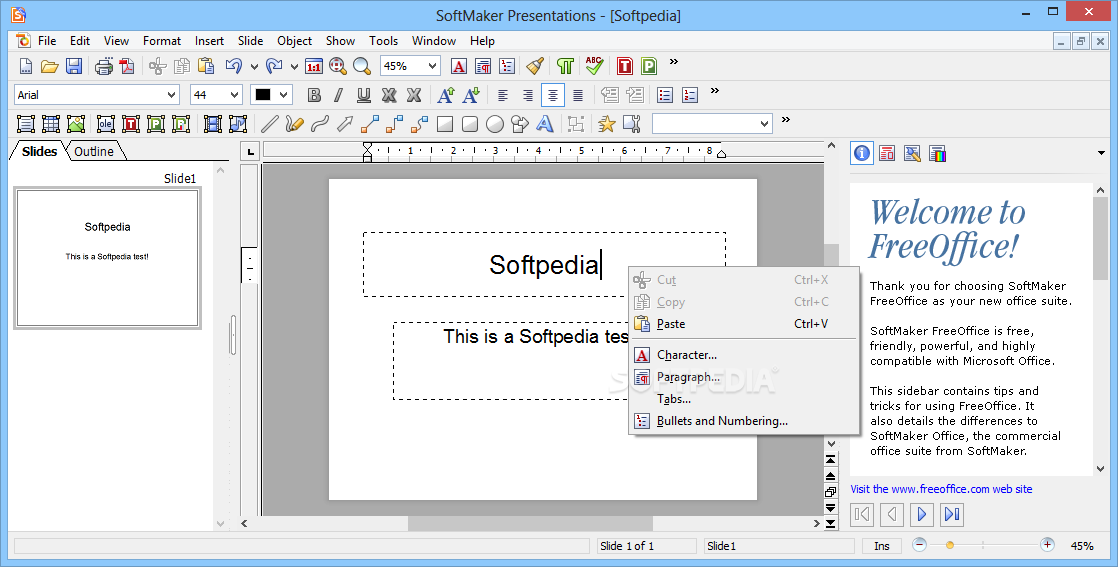Image resolution: width=1118 pixels, height=567 pixels.
Task: Export to PDF icon in toolbar
Action: [127, 66]
